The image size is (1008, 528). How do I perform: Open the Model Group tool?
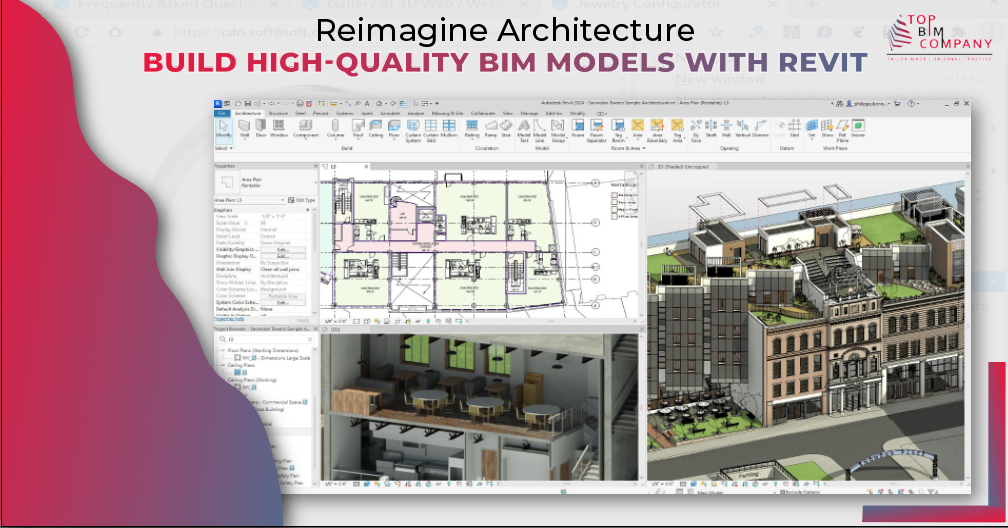[x=557, y=131]
